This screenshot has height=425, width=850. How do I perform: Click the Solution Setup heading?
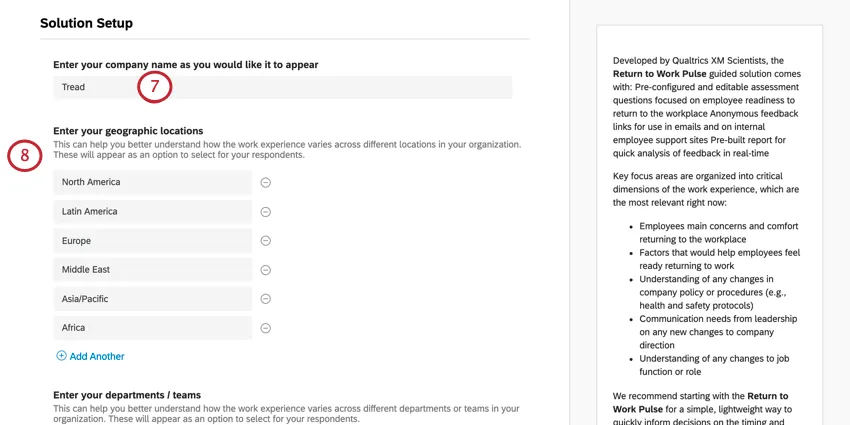[86, 23]
